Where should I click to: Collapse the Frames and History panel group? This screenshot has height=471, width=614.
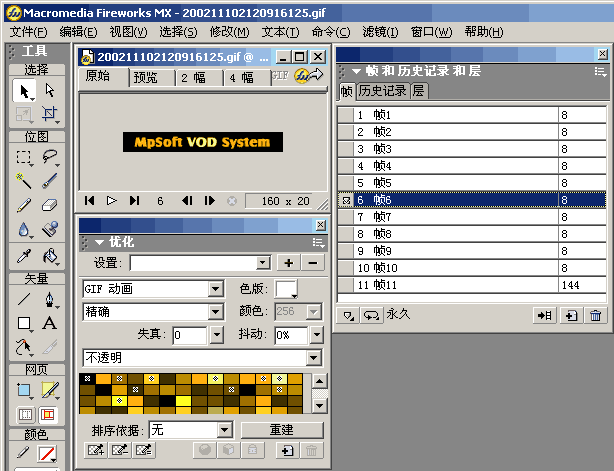point(356,71)
